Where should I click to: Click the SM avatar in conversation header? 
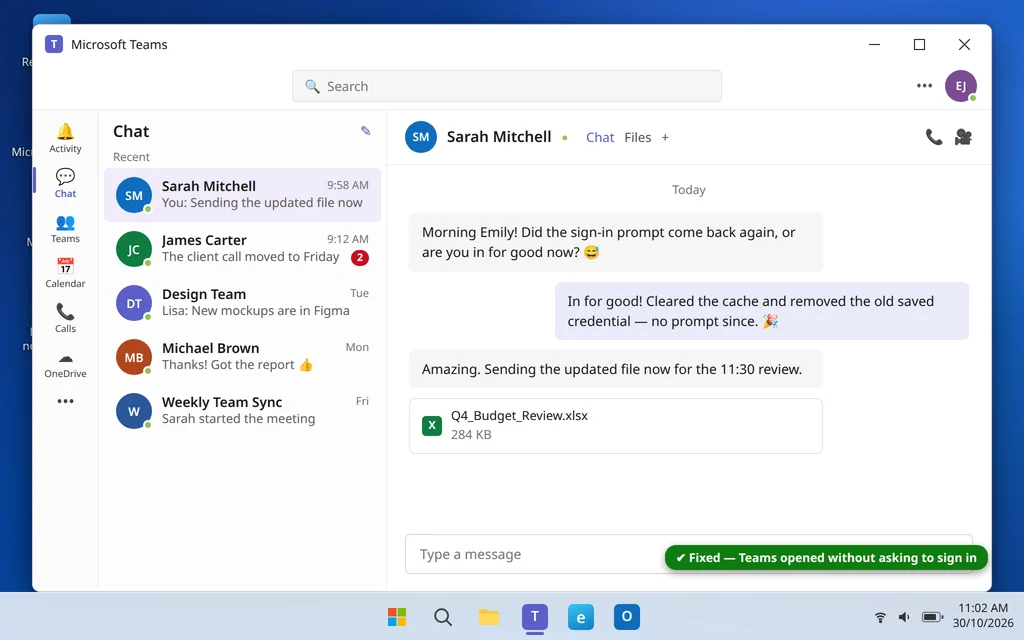point(421,137)
